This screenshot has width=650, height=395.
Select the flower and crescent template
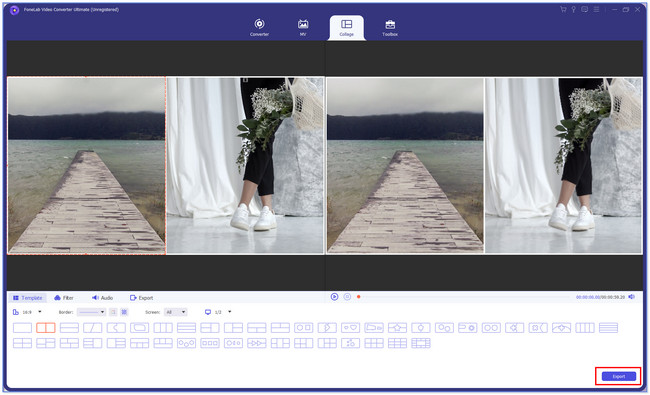tap(538, 328)
